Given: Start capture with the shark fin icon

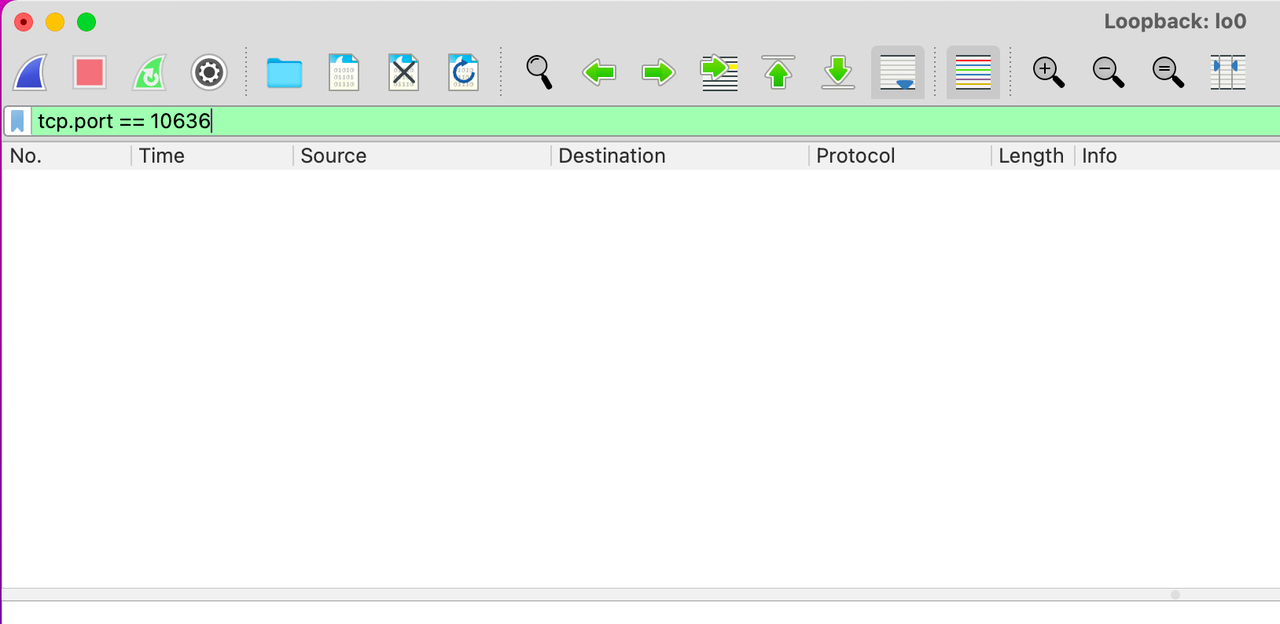Looking at the screenshot, I should click(x=30, y=72).
